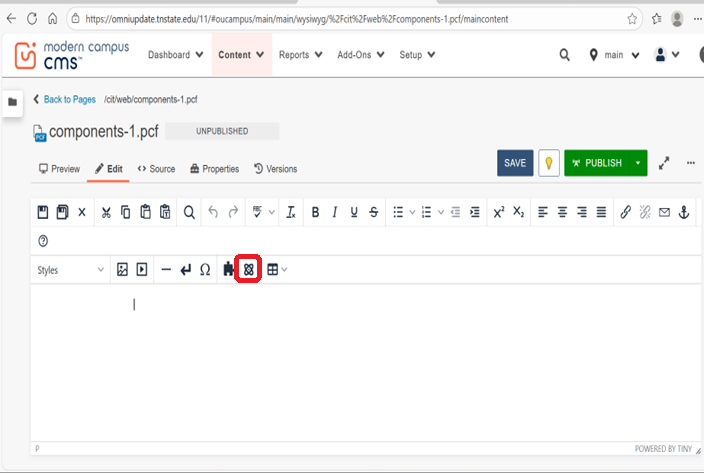Image resolution: width=704 pixels, height=473 pixels.
Task: Switch to the Source tab
Action: [156, 169]
